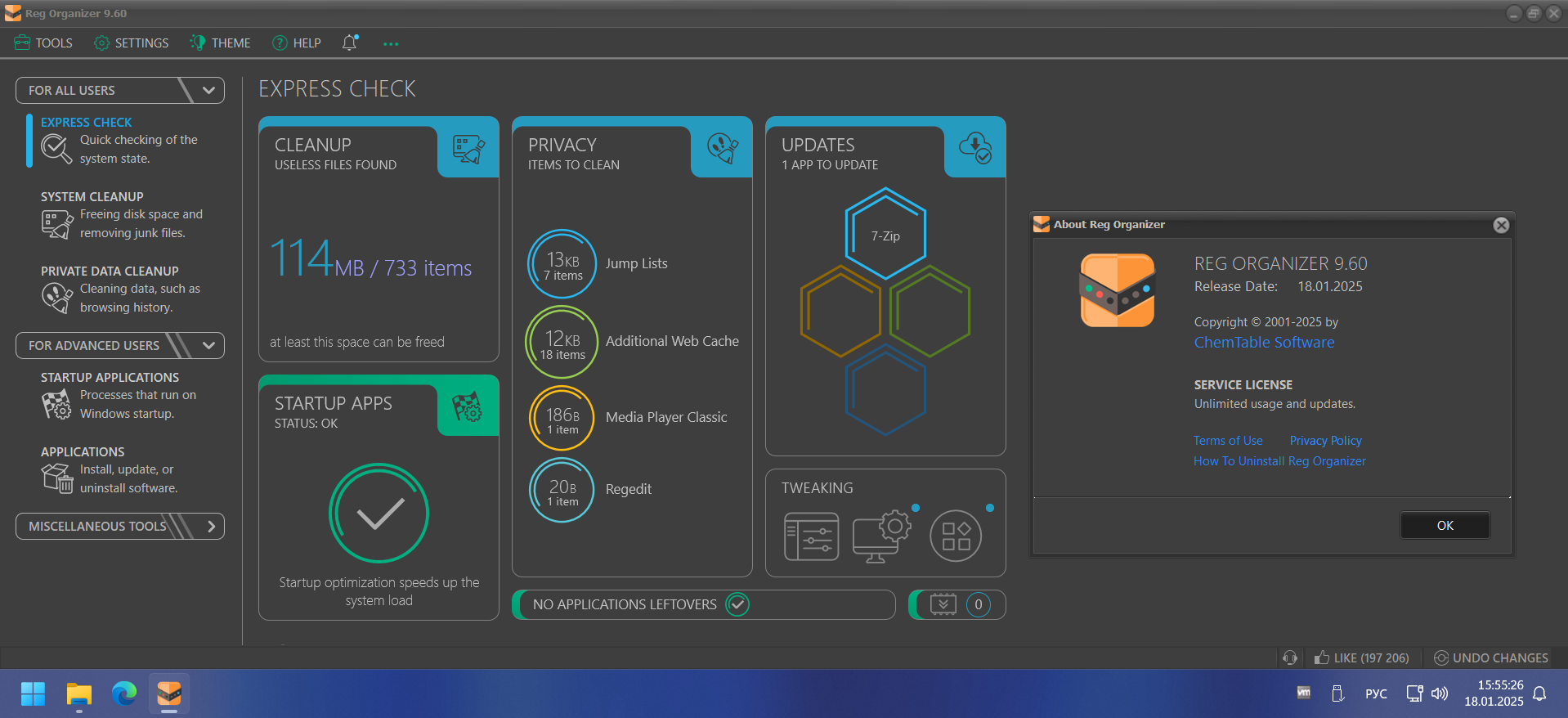Click the Media Player Classic label
This screenshot has height=718, width=1568.
(666, 417)
